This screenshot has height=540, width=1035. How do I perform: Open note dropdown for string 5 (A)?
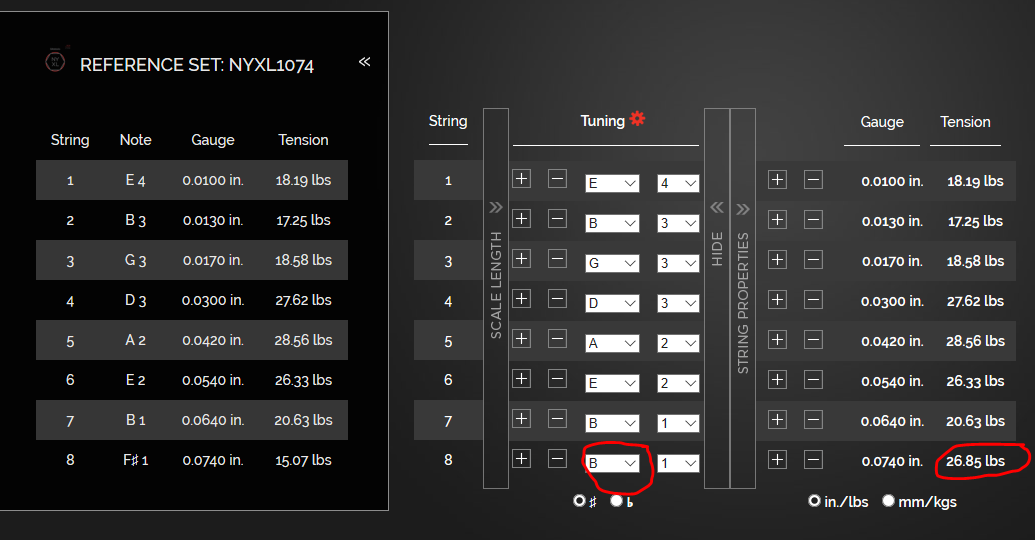point(612,343)
